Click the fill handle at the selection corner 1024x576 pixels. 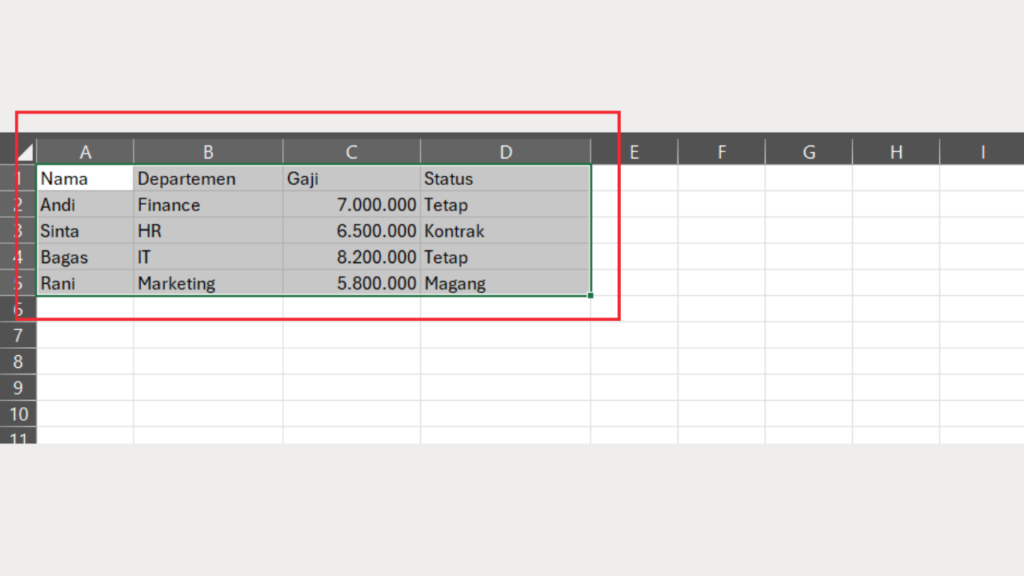point(591,295)
